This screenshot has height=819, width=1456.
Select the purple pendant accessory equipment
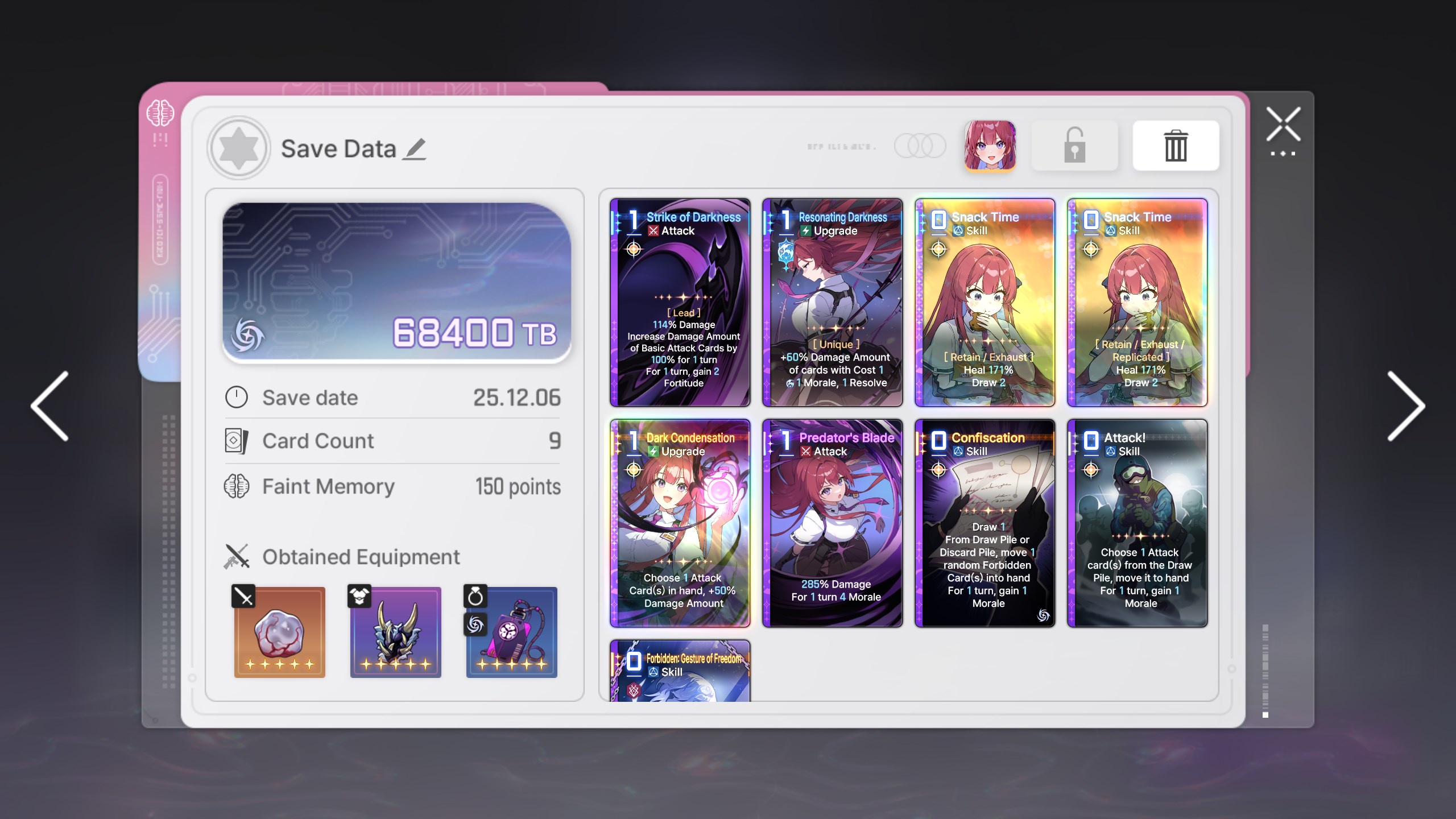click(x=511, y=632)
